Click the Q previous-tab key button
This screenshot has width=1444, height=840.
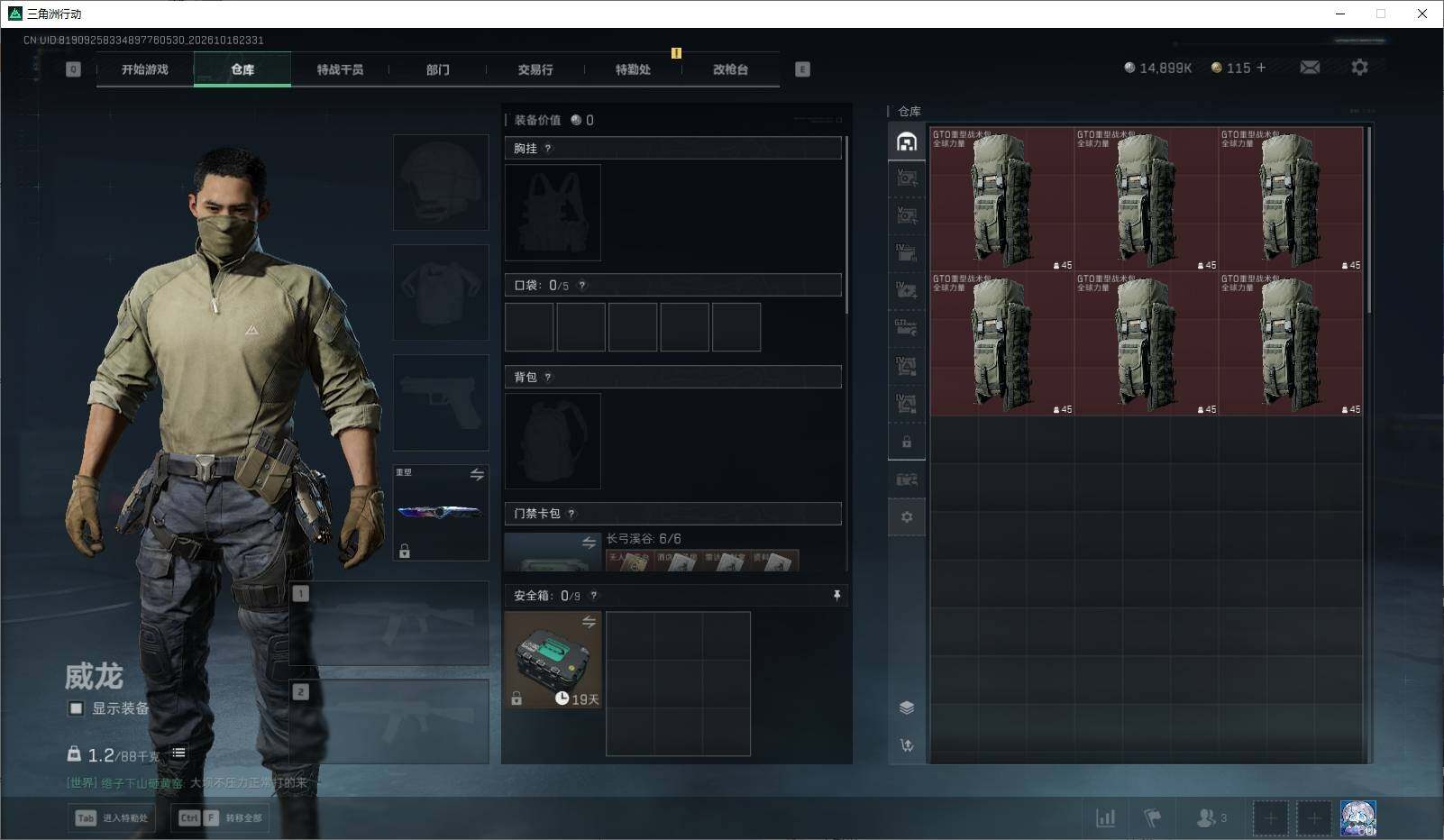tap(73, 69)
